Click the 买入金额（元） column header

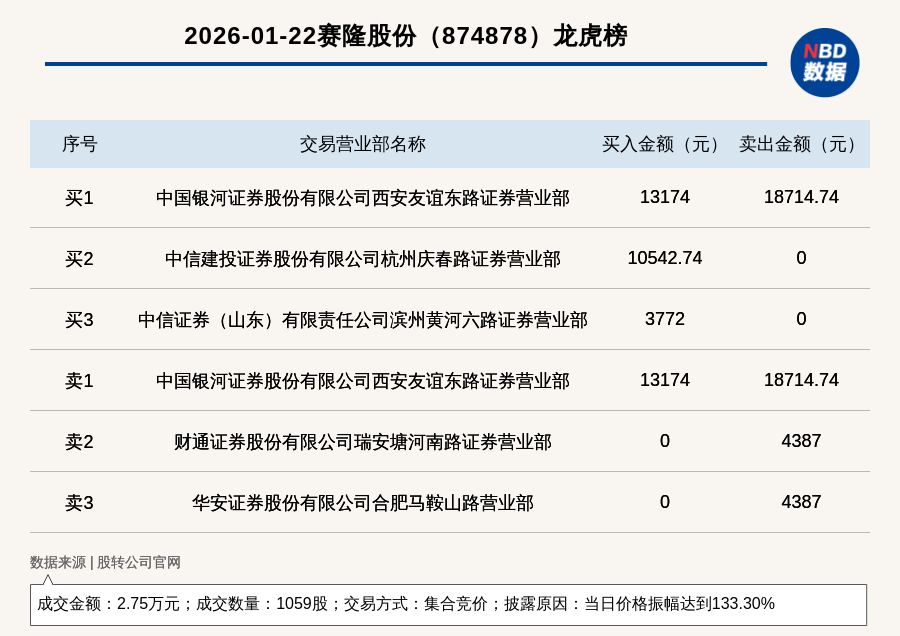tap(664, 144)
